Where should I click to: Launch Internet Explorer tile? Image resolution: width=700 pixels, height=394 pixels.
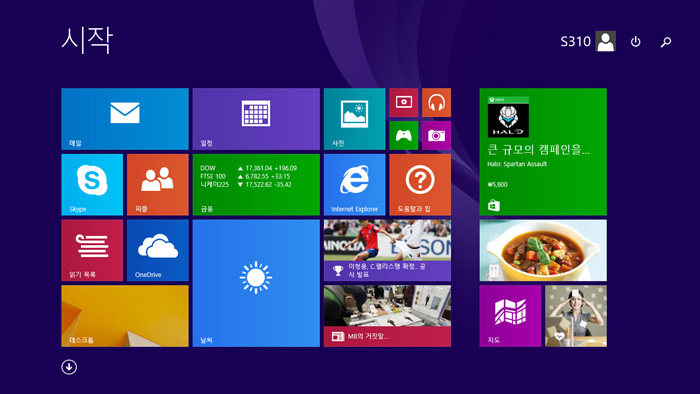click(354, 185)
